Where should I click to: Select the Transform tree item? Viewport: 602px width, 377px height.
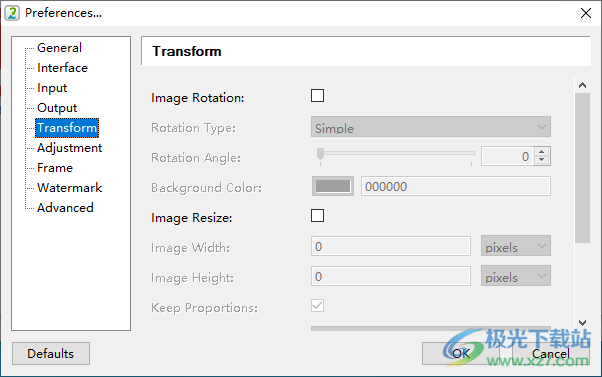67,128
